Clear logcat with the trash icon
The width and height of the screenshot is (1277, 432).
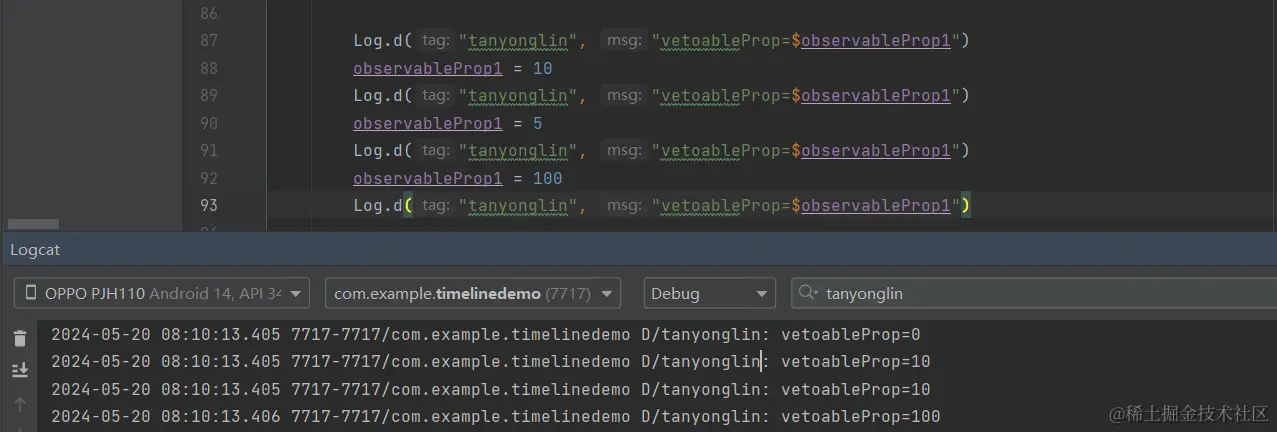(20, 340)
